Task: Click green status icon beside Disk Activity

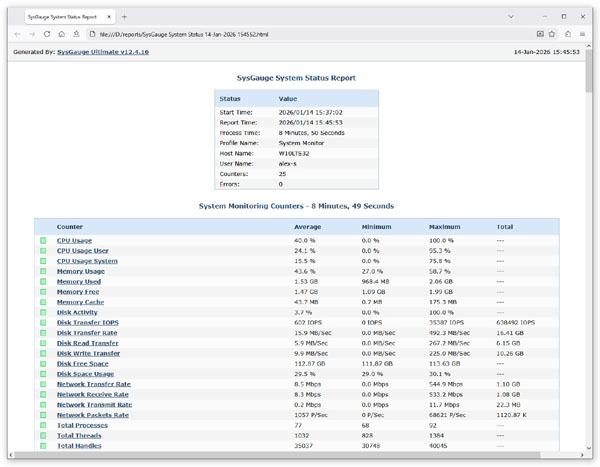Action: tap(43, 312)
